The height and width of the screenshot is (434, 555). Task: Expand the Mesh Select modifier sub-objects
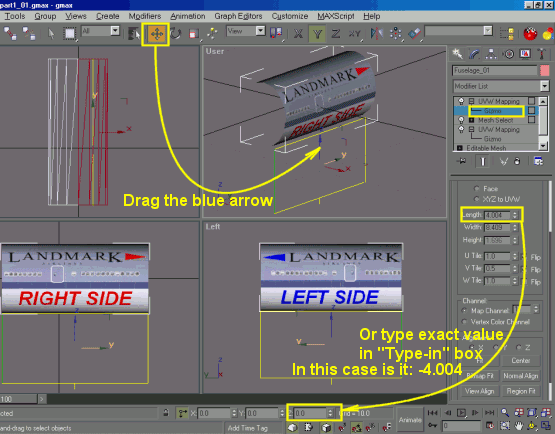click(x=471, y=120)
